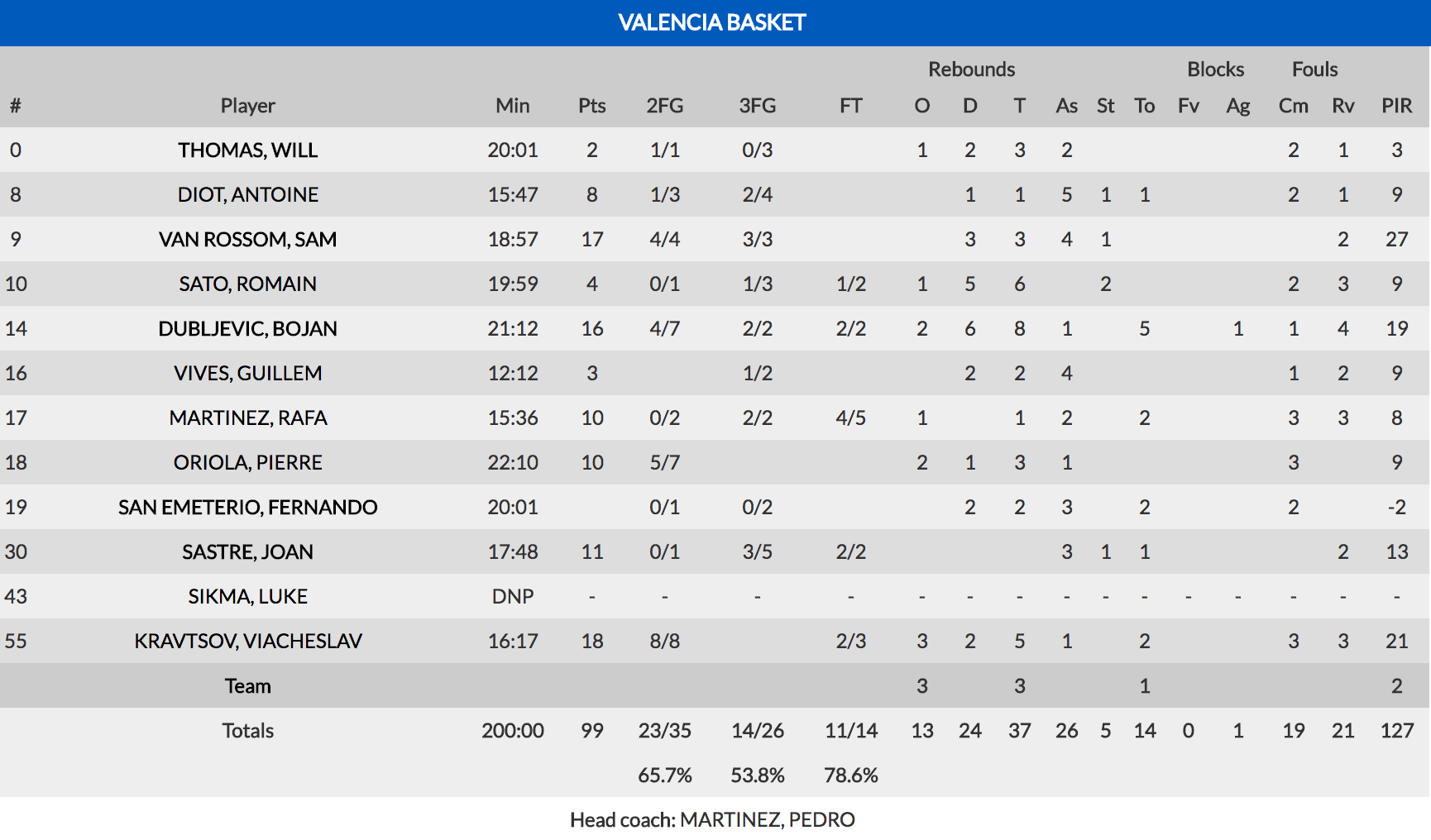Image resolution: width=1431 pixels, height=840 pixels.
Task: Open MARTINEZ, RAFA player link
Action: tap(247, 418)
